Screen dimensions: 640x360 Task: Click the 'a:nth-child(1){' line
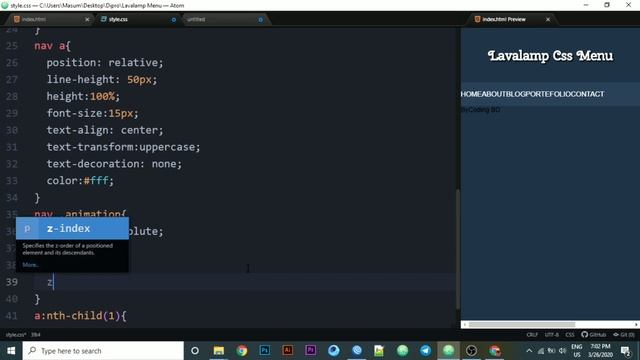click(80, 316)
